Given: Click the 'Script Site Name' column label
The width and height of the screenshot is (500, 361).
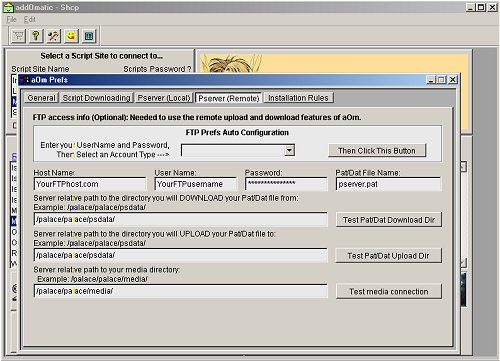Looking at the screenshot, I should pyautogui.click(x=40, y=69).
